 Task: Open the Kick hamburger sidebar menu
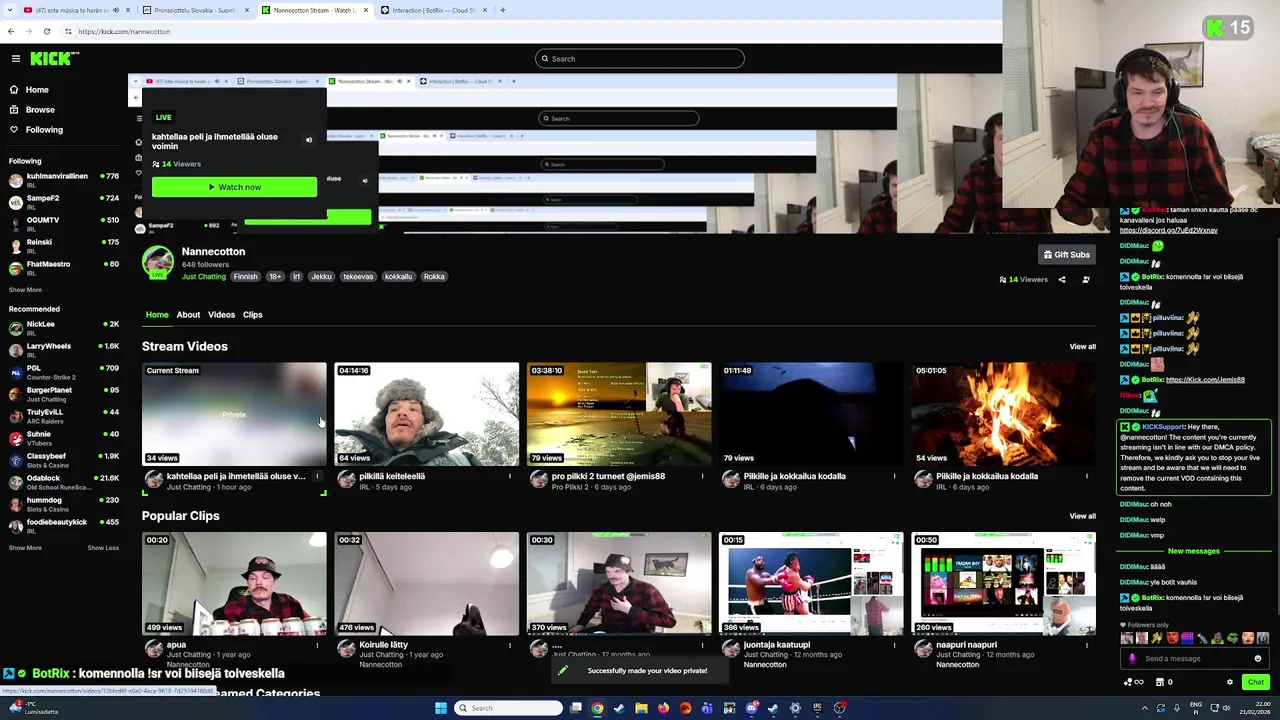(x=16, y=59)
